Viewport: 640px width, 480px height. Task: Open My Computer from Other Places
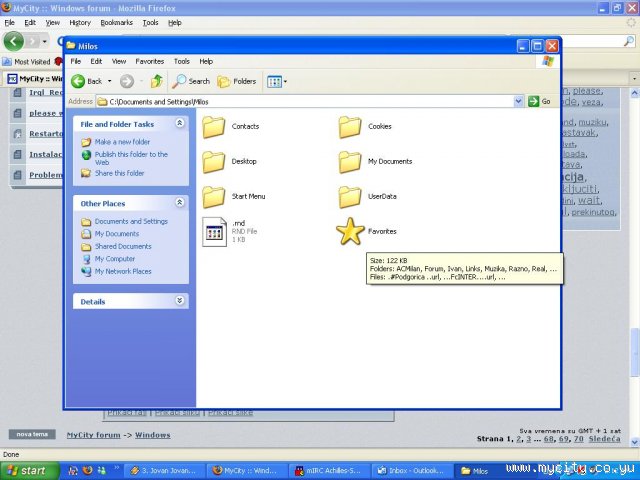click(x=115, y=259)
